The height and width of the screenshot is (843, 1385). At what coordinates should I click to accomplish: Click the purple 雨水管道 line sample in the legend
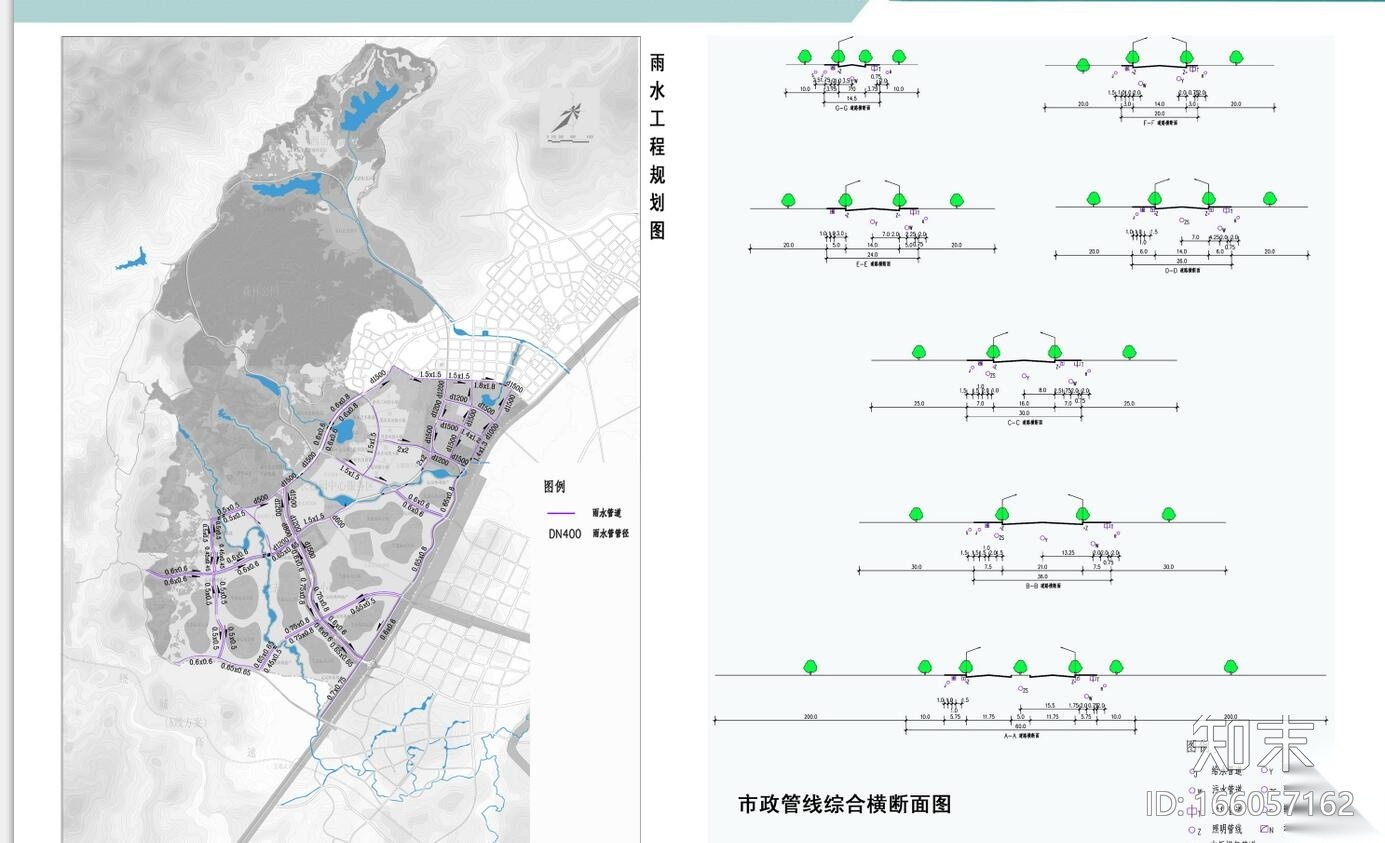tap(559, 512)
